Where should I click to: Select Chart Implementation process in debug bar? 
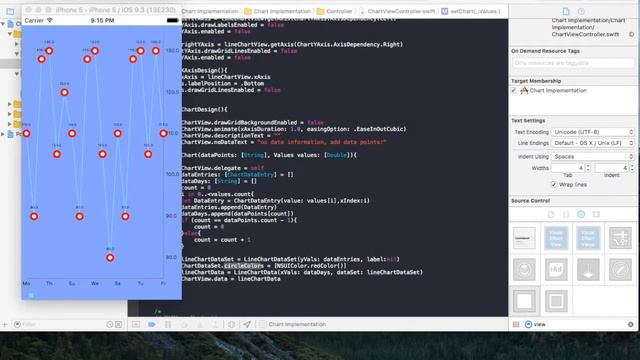coord(293,324)
